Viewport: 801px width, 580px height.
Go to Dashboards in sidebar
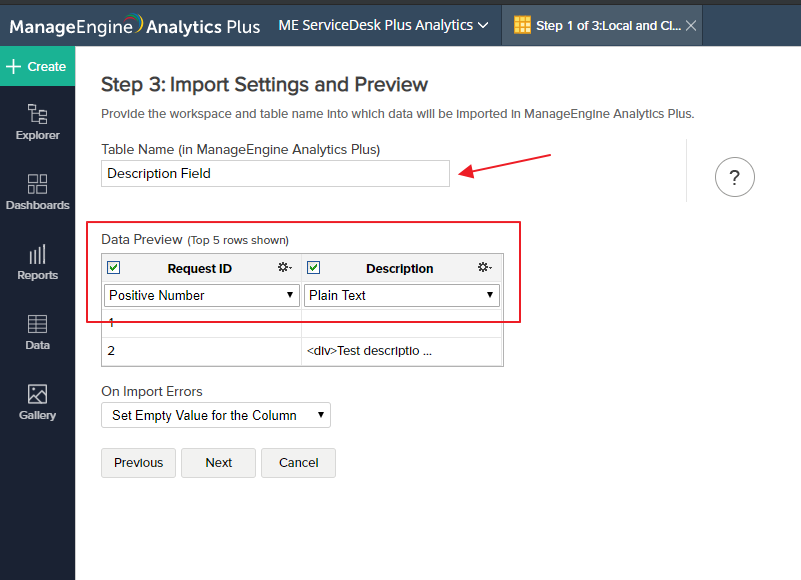point(37,191)
